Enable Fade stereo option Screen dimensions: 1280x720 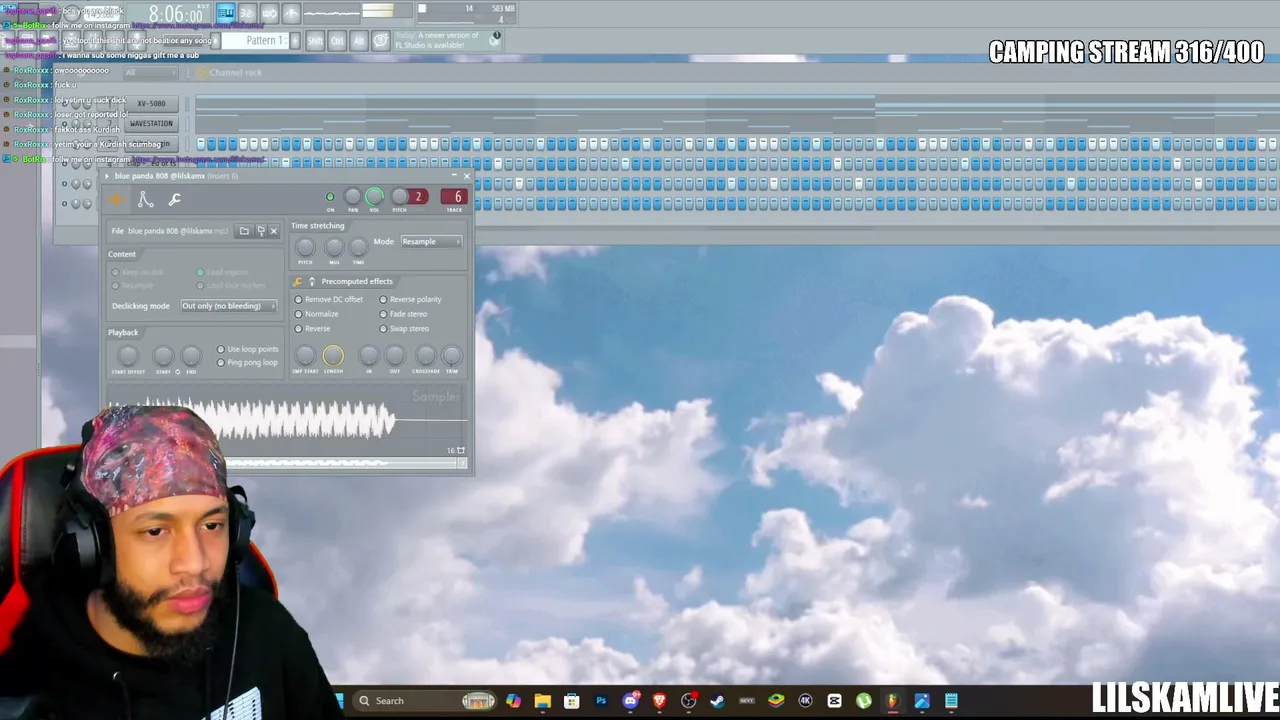point(403,314)
